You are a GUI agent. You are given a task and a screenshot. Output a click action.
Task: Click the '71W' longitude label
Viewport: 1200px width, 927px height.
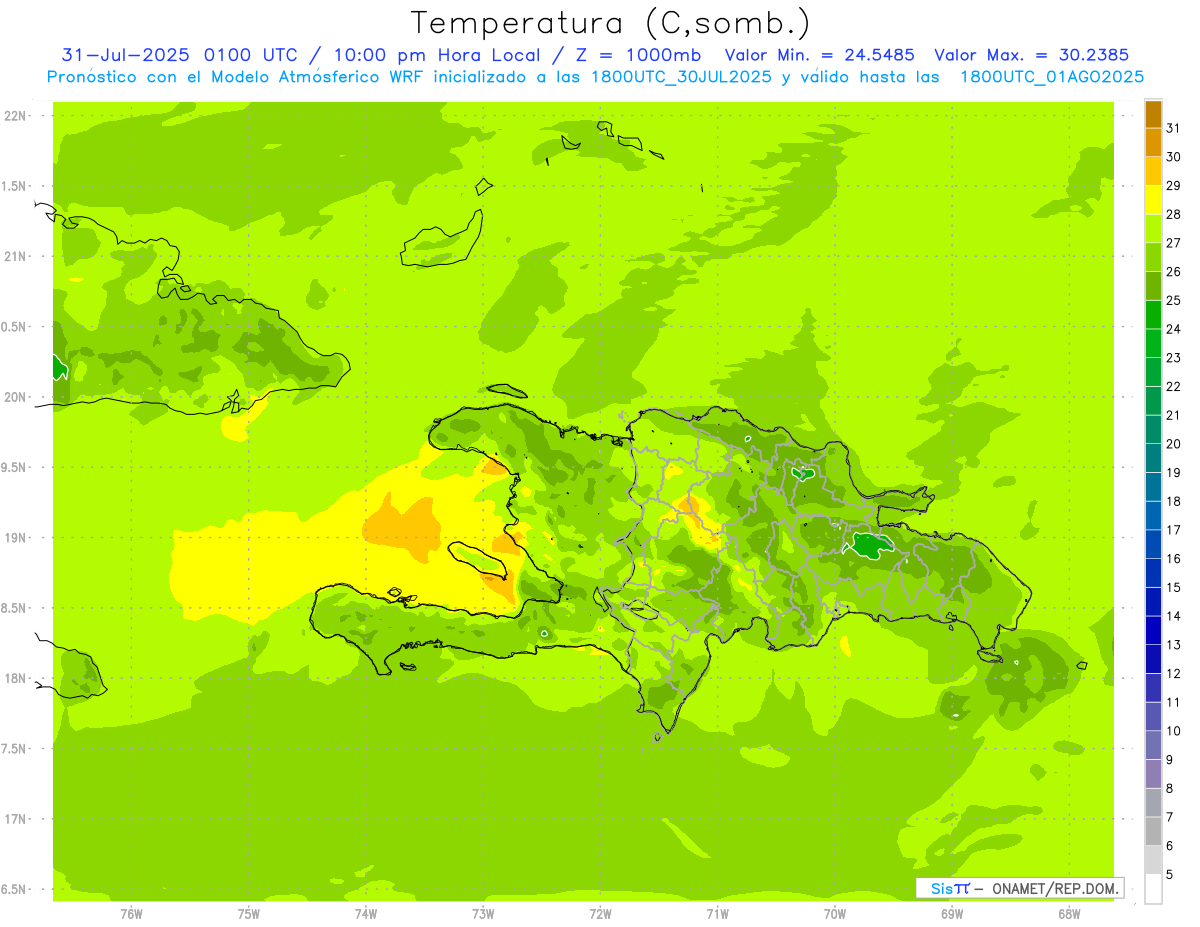(717, 913)
